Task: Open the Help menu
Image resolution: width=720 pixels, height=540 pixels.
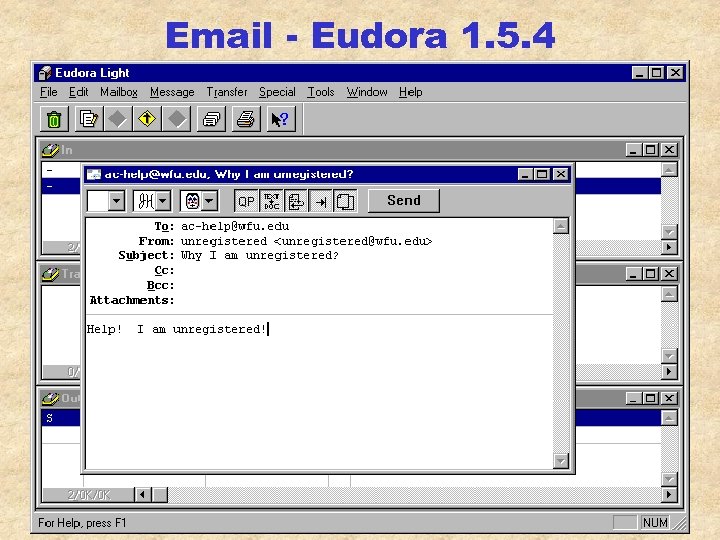Action: tap(411, 92)
